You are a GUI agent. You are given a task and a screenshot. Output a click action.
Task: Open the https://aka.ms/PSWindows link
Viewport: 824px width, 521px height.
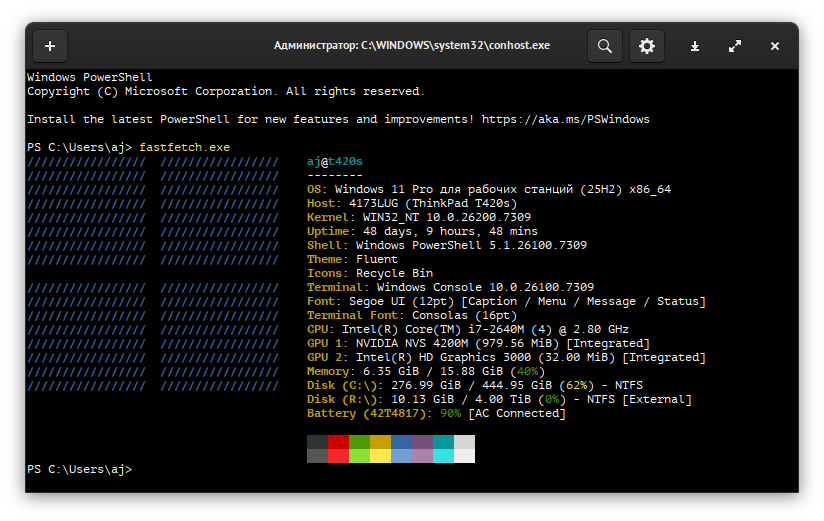565,119
